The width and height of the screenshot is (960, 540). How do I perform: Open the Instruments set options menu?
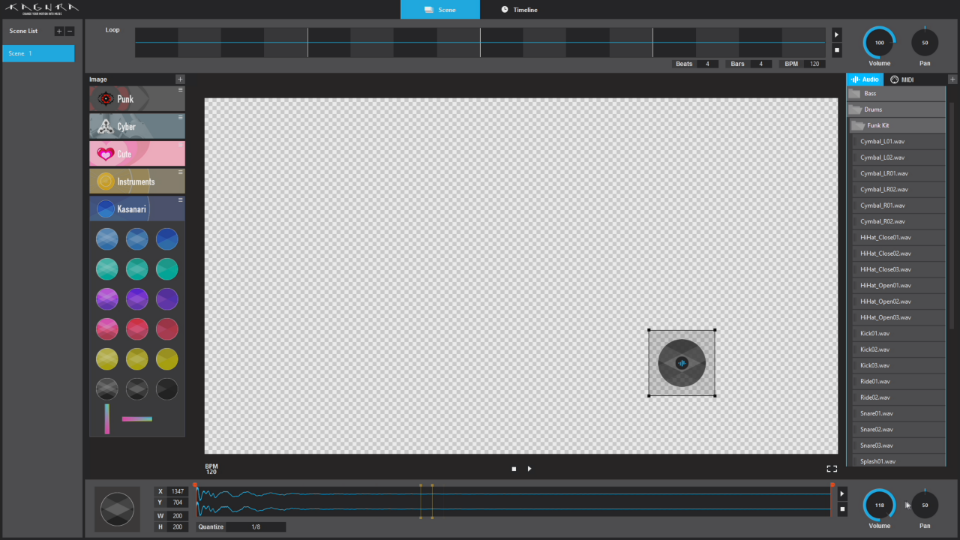181,173
